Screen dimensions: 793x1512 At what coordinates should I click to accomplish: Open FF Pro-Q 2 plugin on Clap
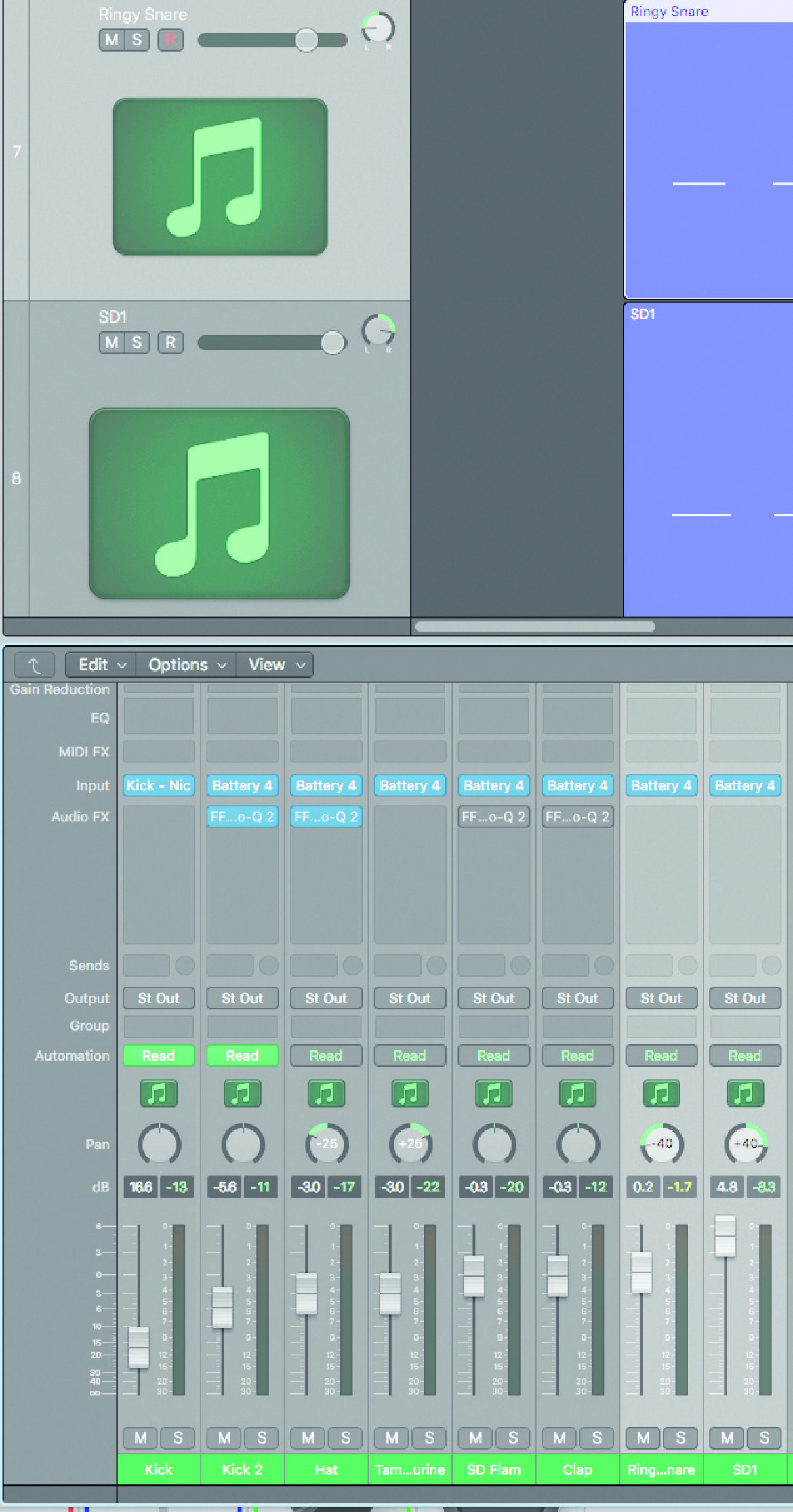pyautogui.click(x=577, y=817)
